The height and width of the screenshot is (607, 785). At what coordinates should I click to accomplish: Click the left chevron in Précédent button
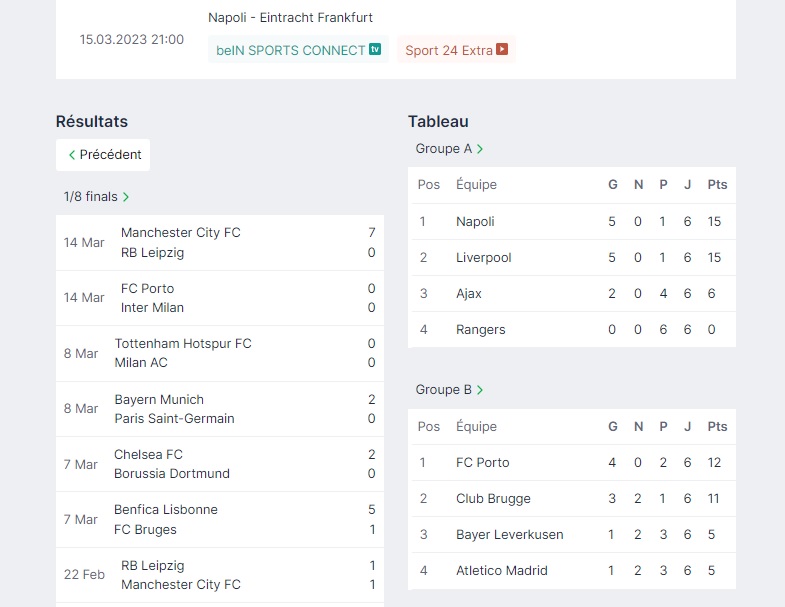tap(72, 155)
